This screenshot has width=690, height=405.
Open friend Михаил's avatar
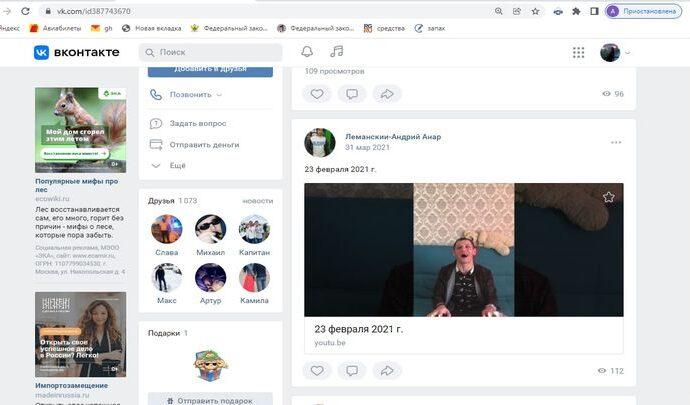tap(210, 229)
